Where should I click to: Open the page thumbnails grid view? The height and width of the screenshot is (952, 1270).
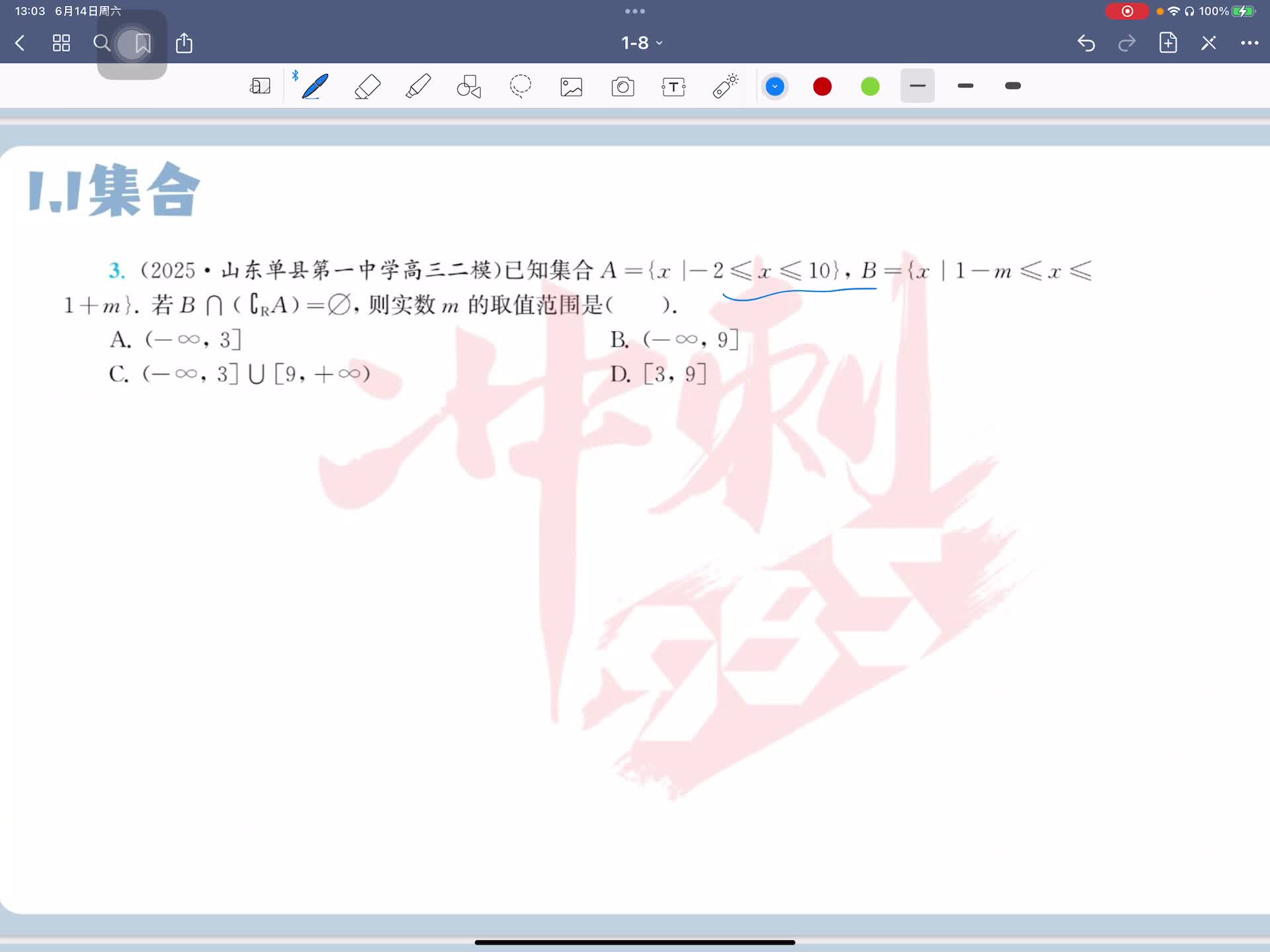pyautogui.click(x=62, y=44)
